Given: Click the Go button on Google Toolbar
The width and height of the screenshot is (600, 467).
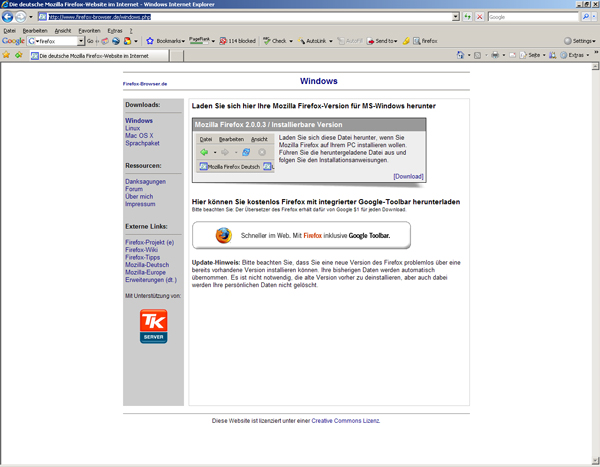Looking at the screenshot, I should click(90, 41).
